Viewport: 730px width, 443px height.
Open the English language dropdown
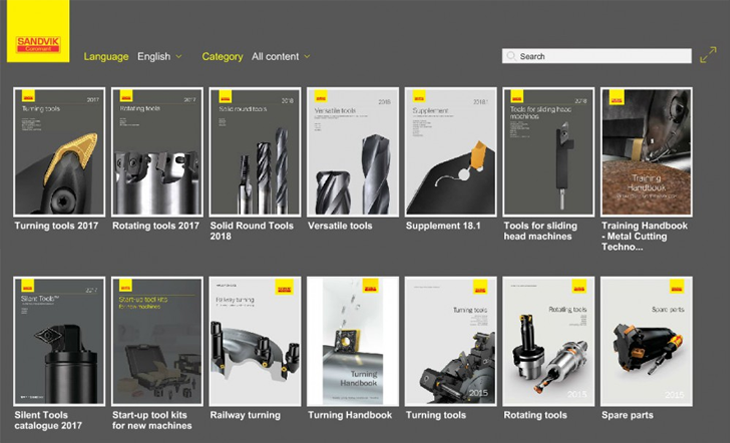click(159, 56)
